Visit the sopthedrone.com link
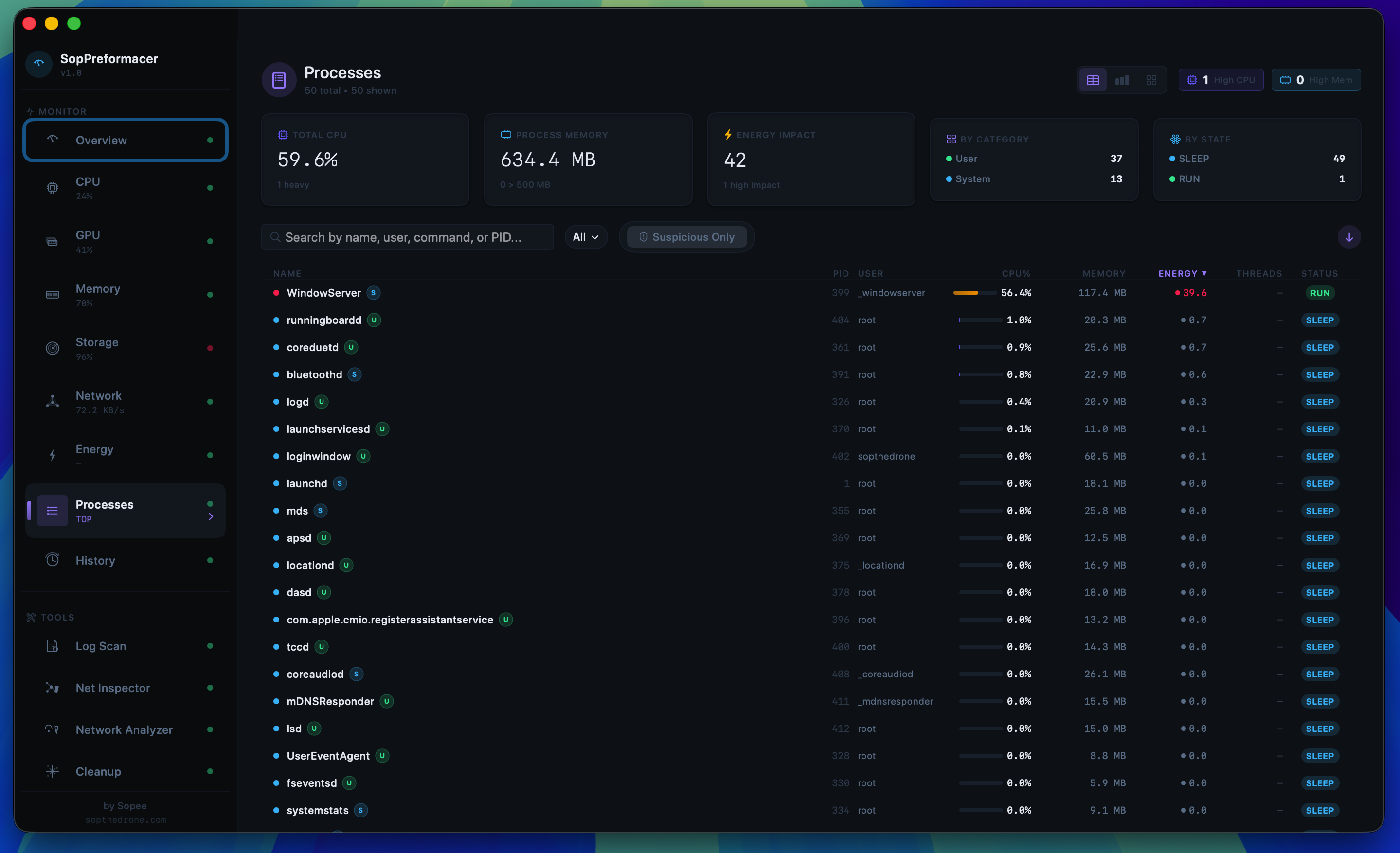This screenshot has height=853, width=1400. point(126,819)
